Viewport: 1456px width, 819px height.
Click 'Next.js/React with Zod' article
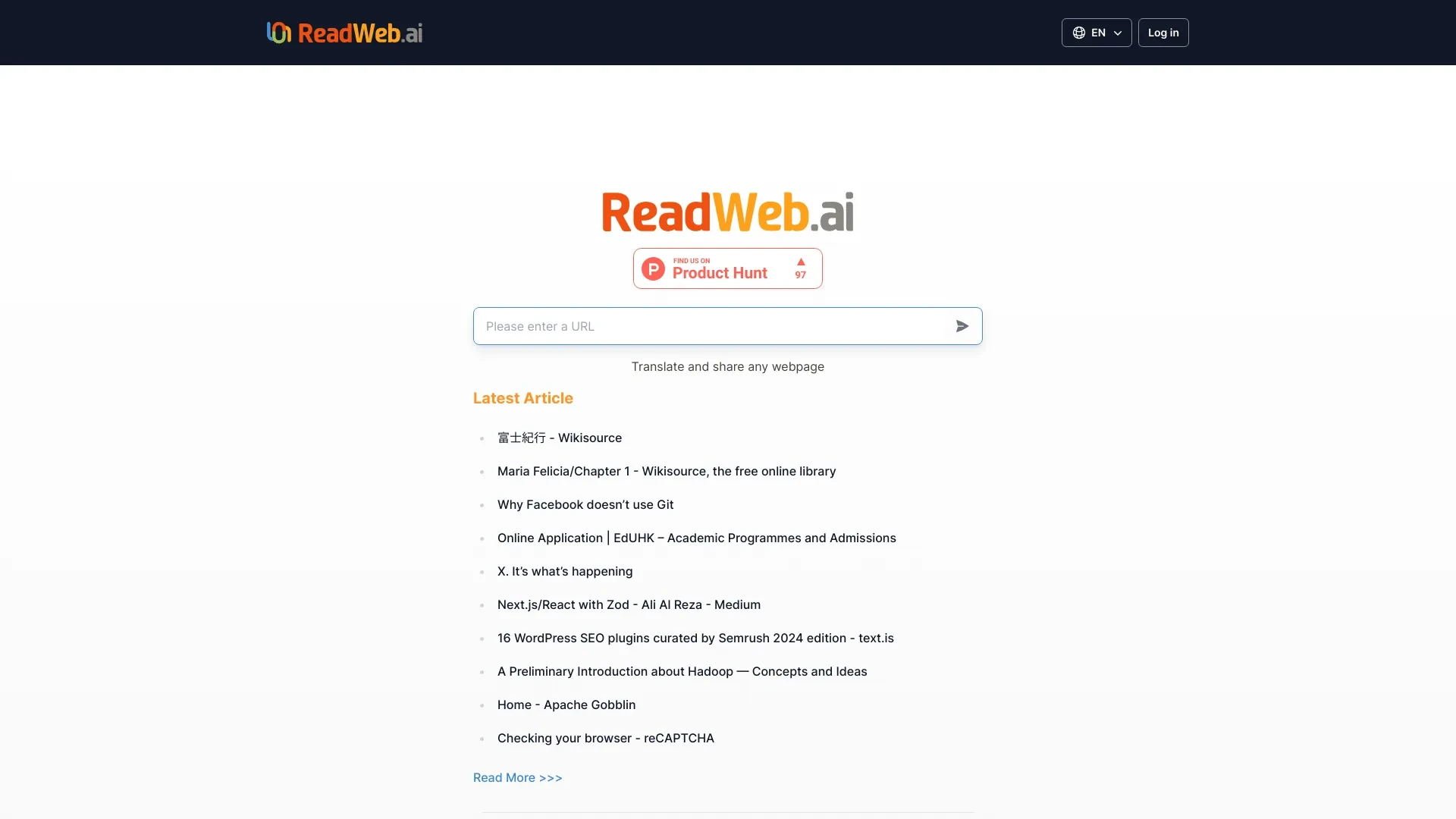coord(628,604)
